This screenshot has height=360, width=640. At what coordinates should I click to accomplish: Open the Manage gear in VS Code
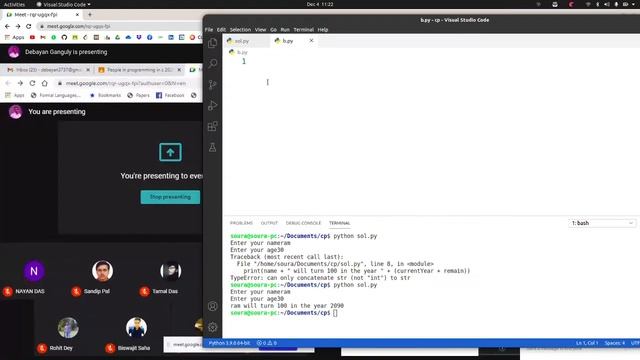pos(213,327)
